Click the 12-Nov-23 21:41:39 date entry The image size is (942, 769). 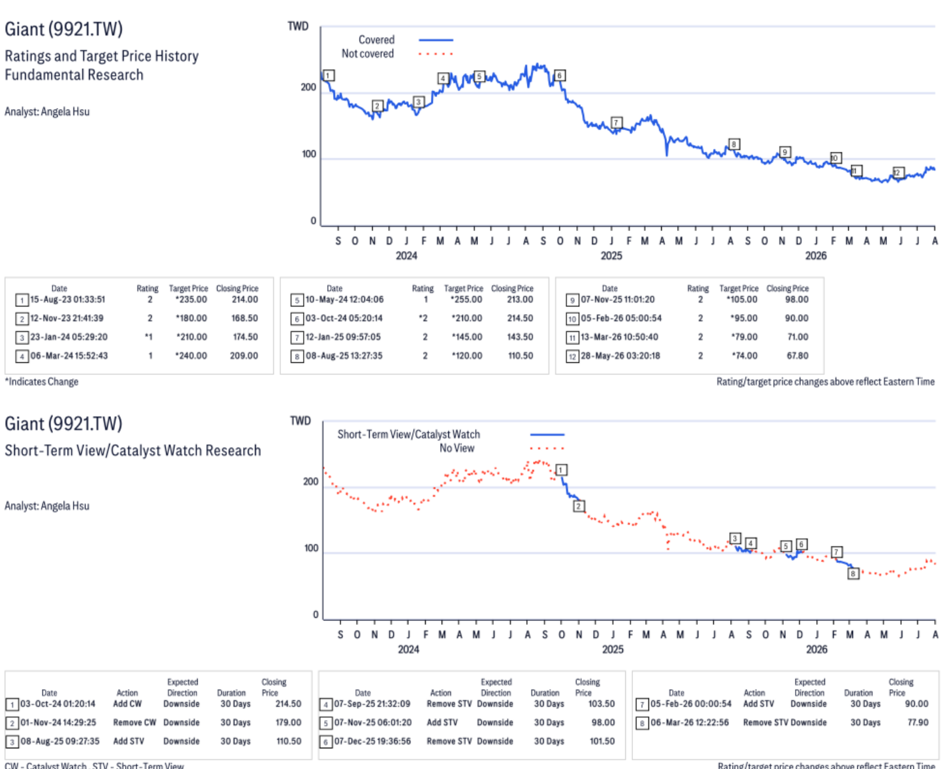click(x=68, y=318)
